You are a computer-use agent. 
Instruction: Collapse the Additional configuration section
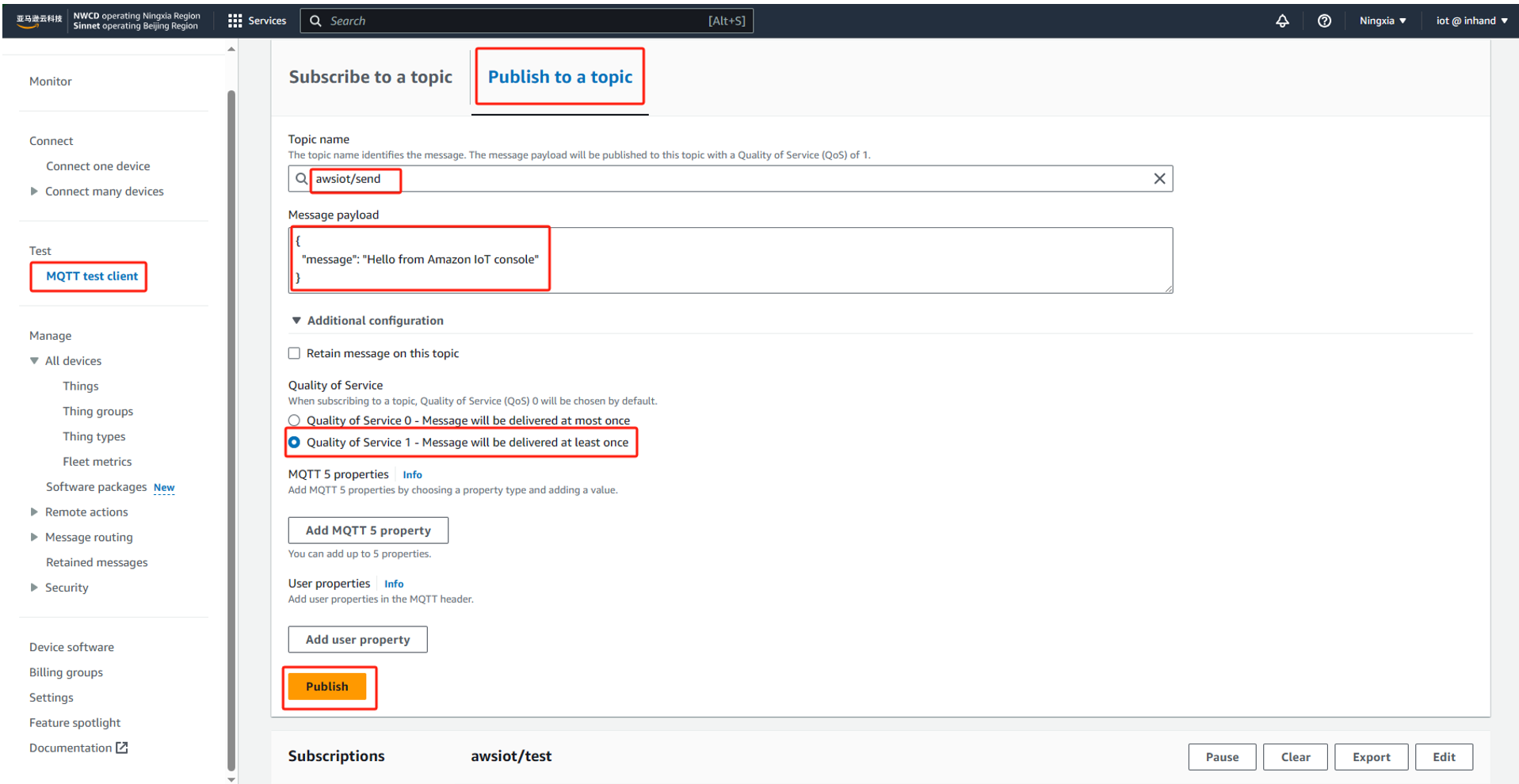pyautogui.click(x=296, y=321)
